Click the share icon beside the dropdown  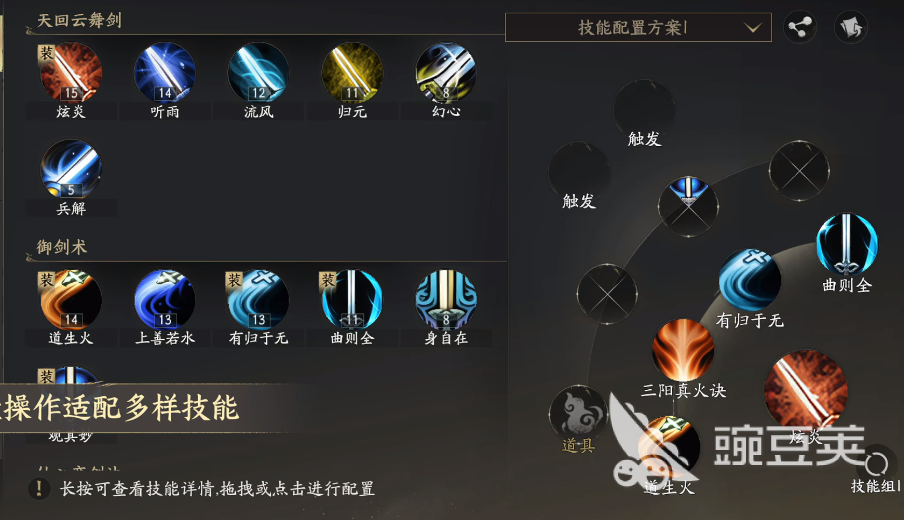(800, 27)
